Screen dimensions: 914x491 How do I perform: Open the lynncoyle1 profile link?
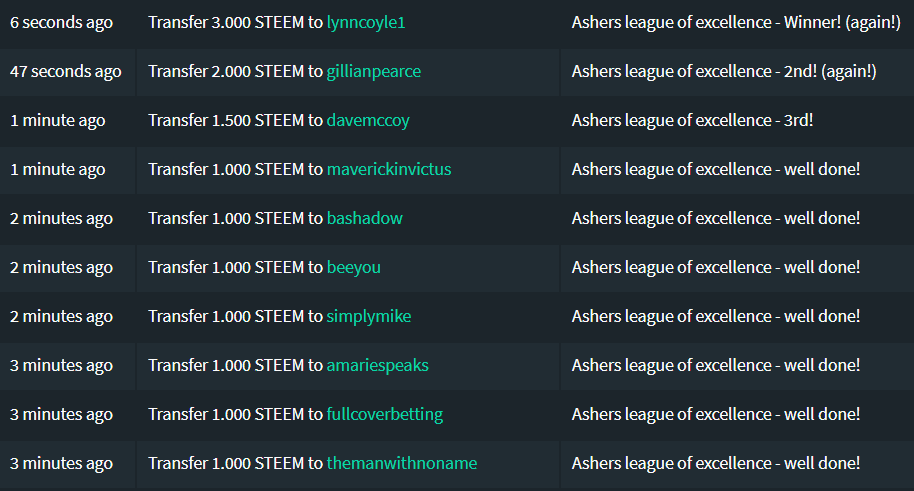[x=365, y=23]
